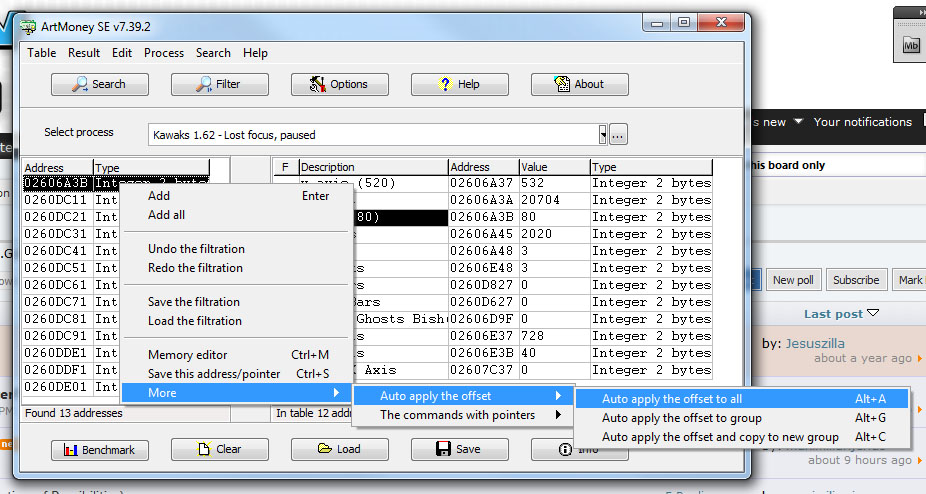Viewport: 926px width, 494px height.
Task: Expand Auto apply the offset submenu
Action: 464,396
